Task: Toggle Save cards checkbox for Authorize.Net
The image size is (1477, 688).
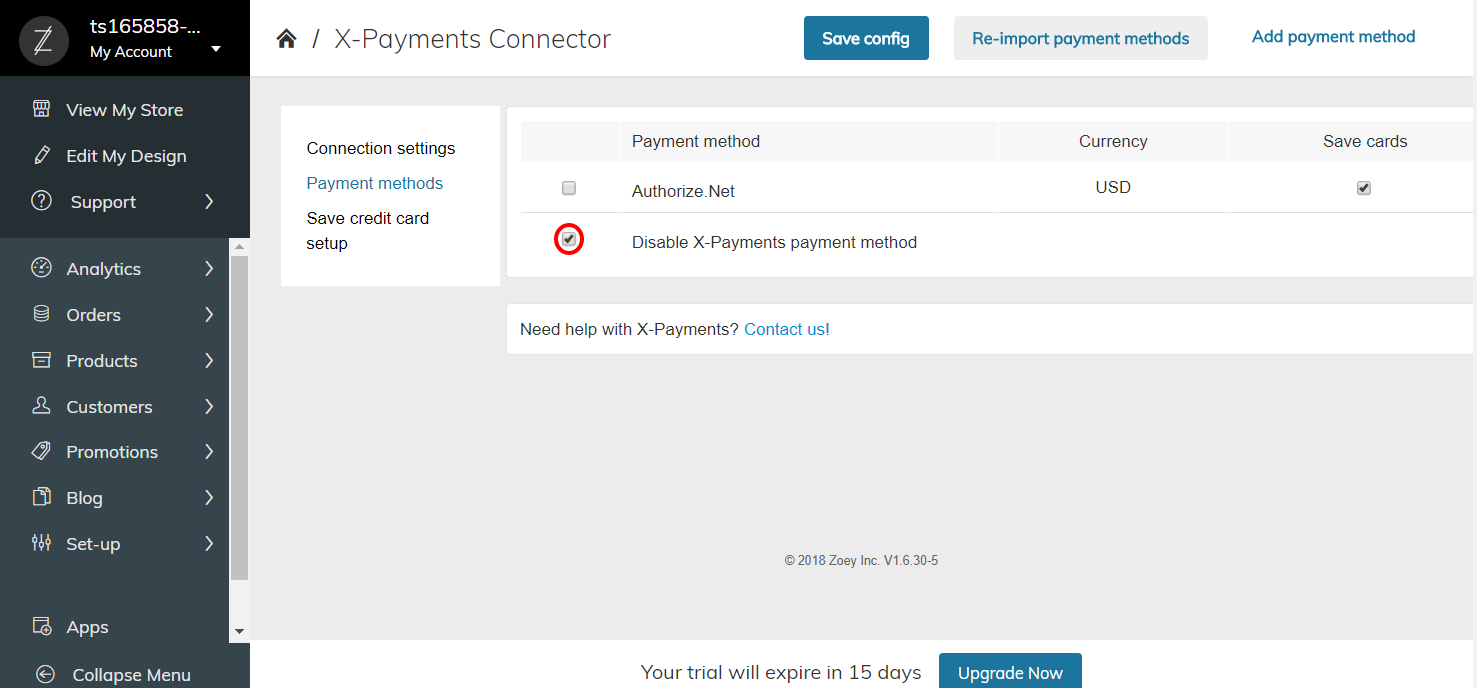Action: 1364,188
